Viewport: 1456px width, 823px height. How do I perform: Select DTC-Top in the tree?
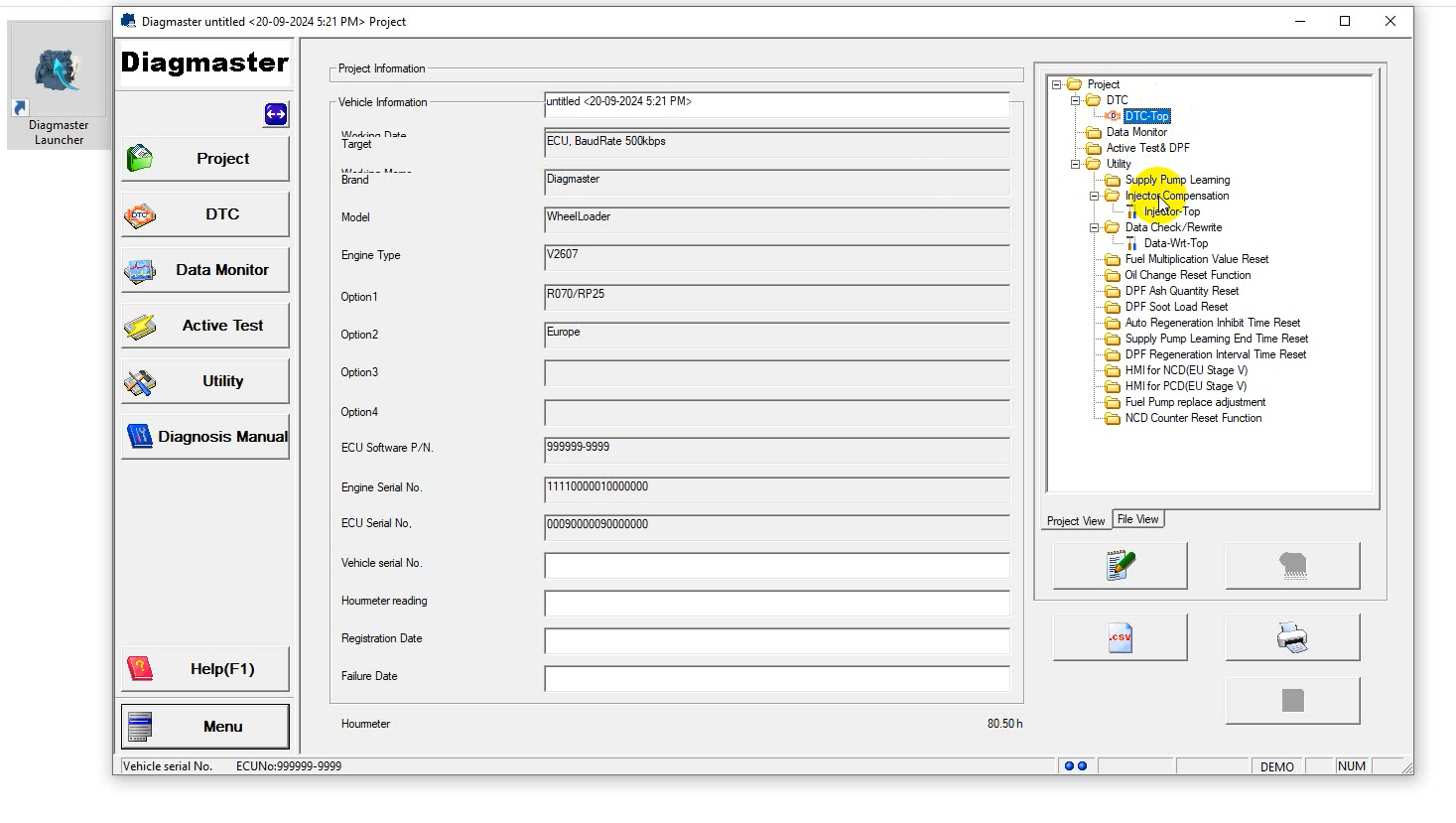pyautogui.click(x=1146, y=116)
